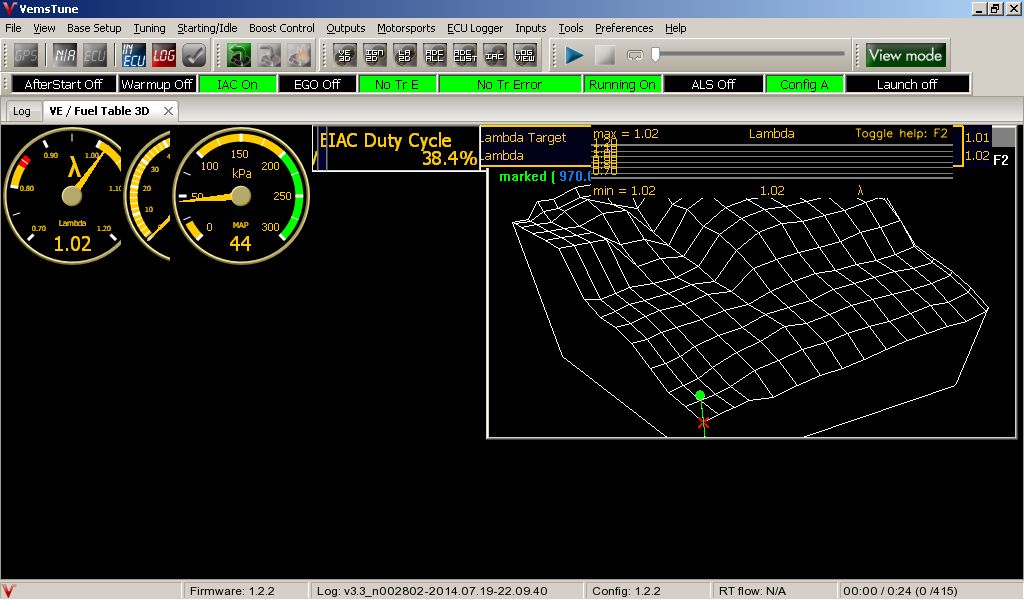Open the Preferences menu
Viewport: 1024px width, 600px height.
coord(624,28)
